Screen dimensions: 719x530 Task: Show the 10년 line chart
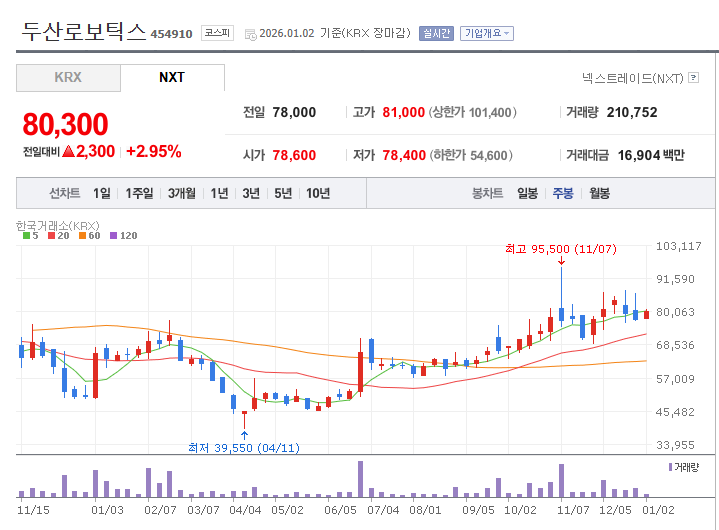(318, 193)
